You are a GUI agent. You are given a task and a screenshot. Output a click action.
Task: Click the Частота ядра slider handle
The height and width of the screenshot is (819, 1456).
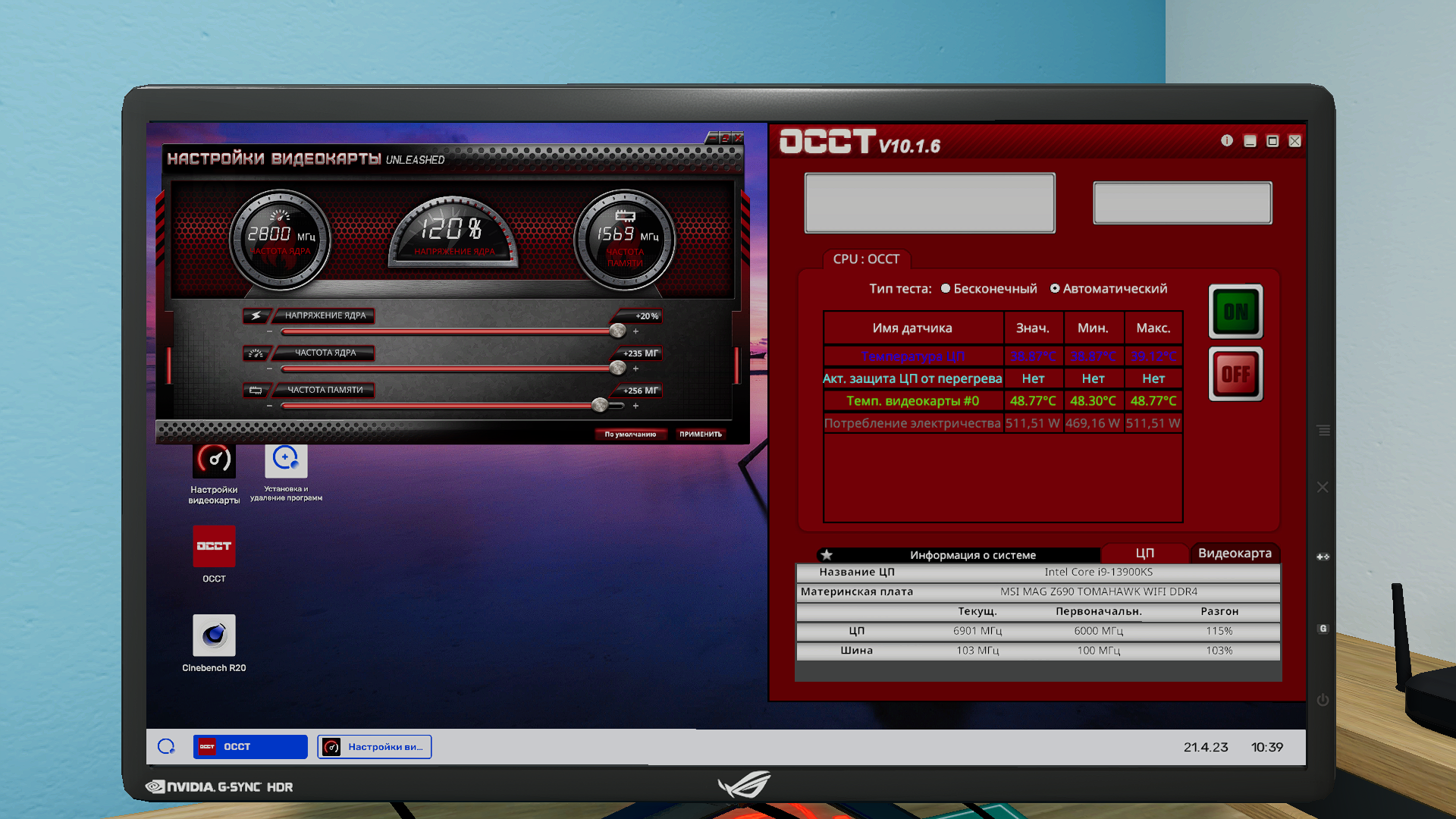[x=617, y=368]
